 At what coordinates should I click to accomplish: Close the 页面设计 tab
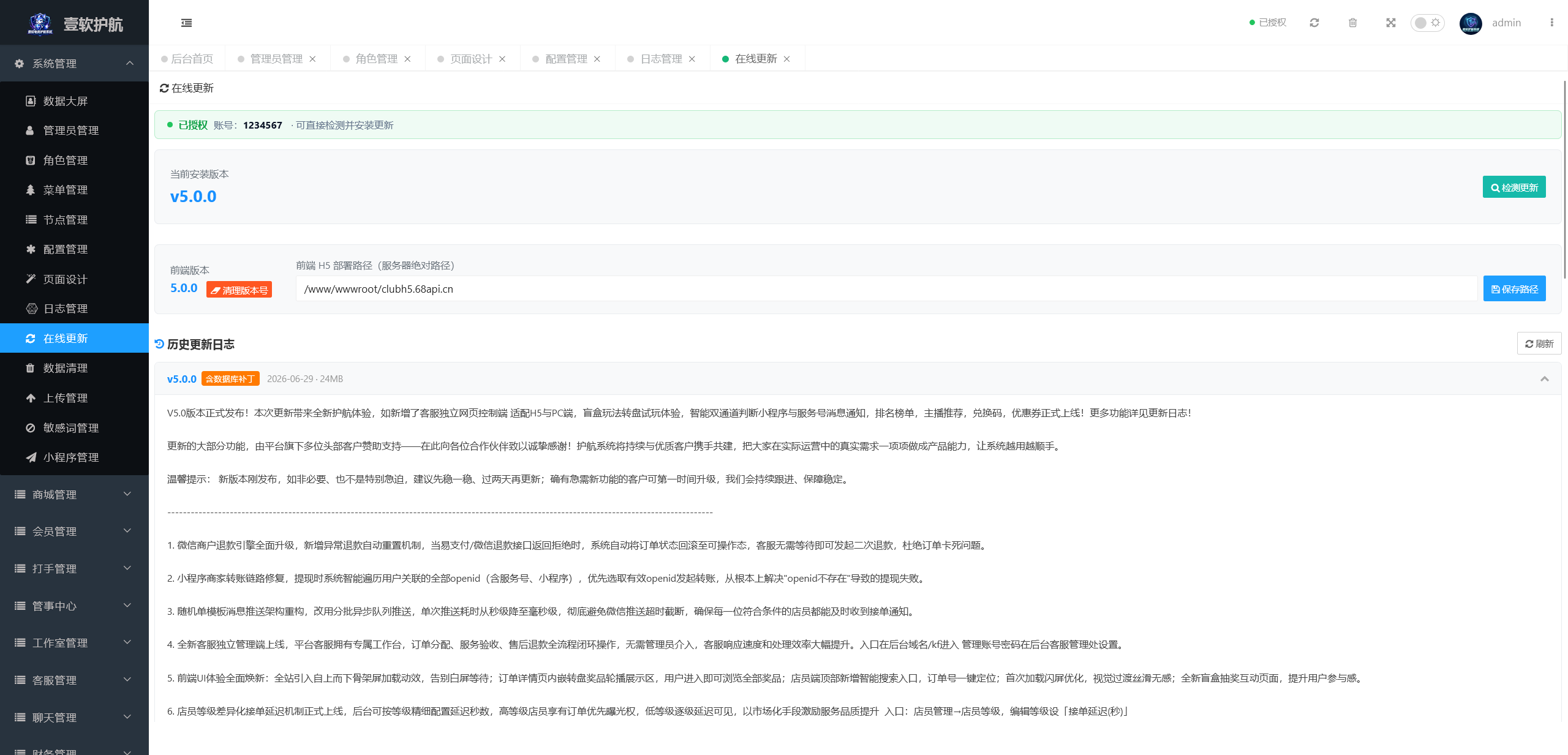(x=502, y=59)
